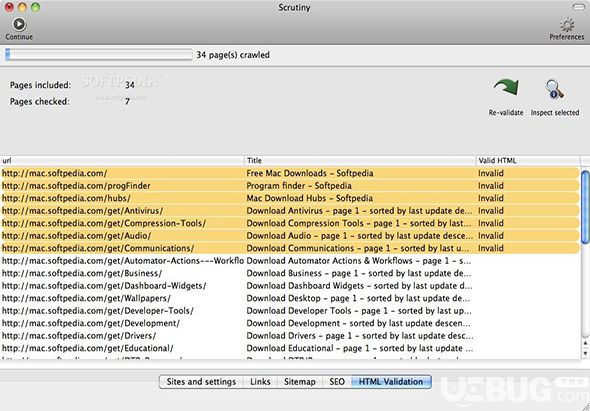The height and width of the screenshot is (411, 590).
Task: Open Preferences gear icon
Action: tap(567, 25)
